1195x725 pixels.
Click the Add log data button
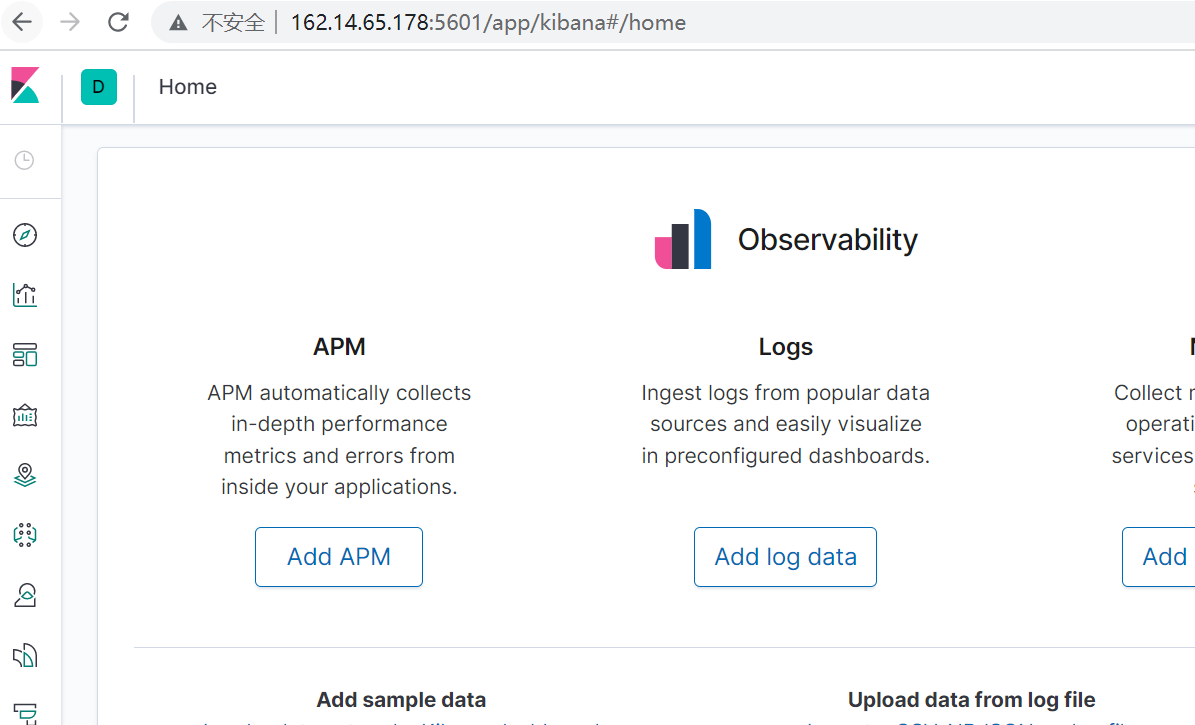785,557
